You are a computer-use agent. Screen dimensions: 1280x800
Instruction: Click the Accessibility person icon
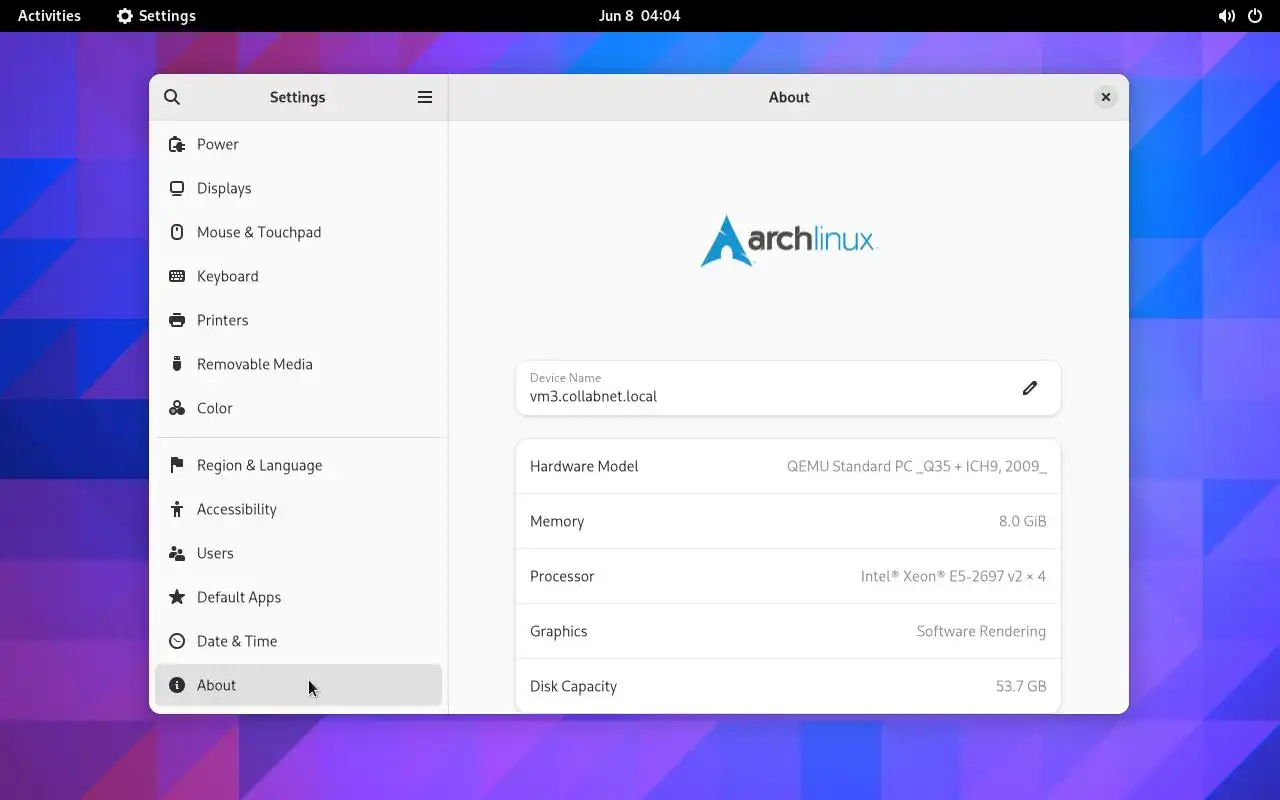point(177,509)
